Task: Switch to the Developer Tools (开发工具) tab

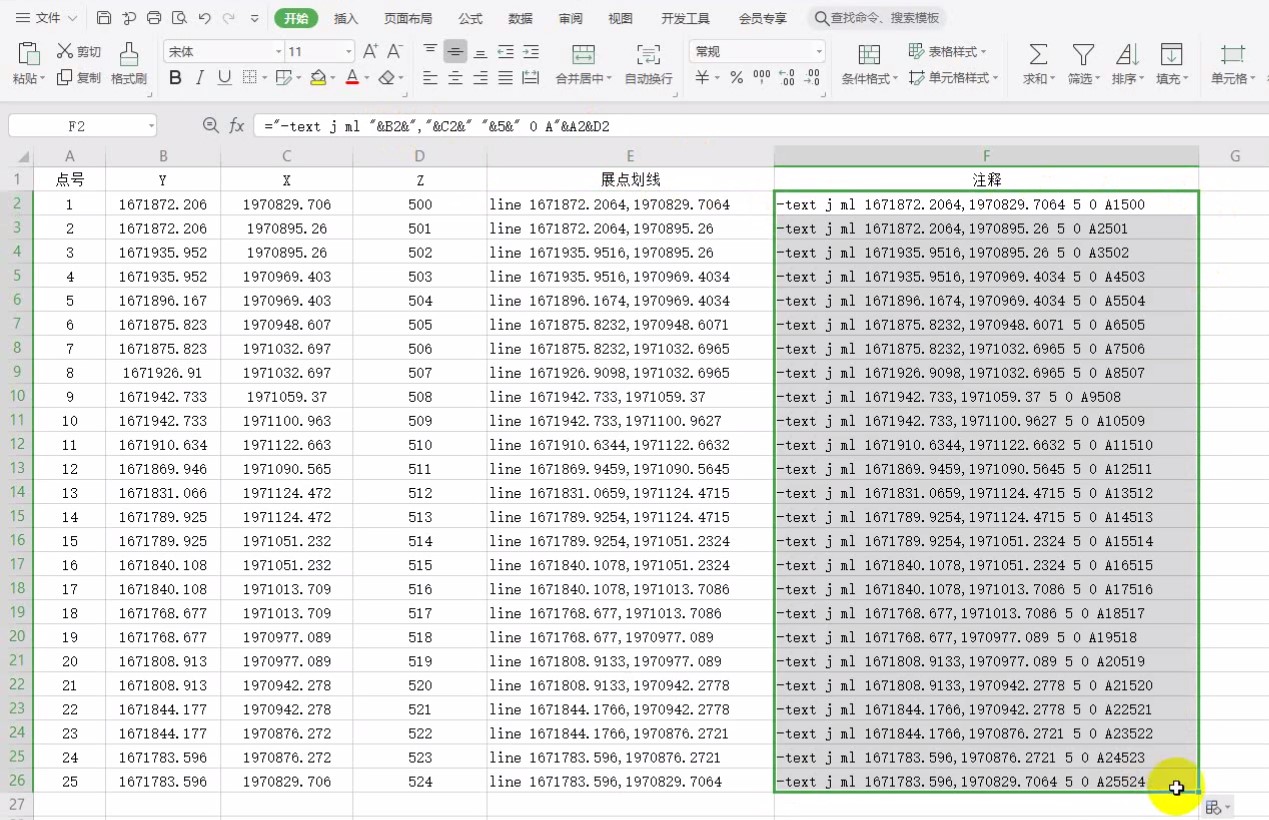Action: (685, 18)
